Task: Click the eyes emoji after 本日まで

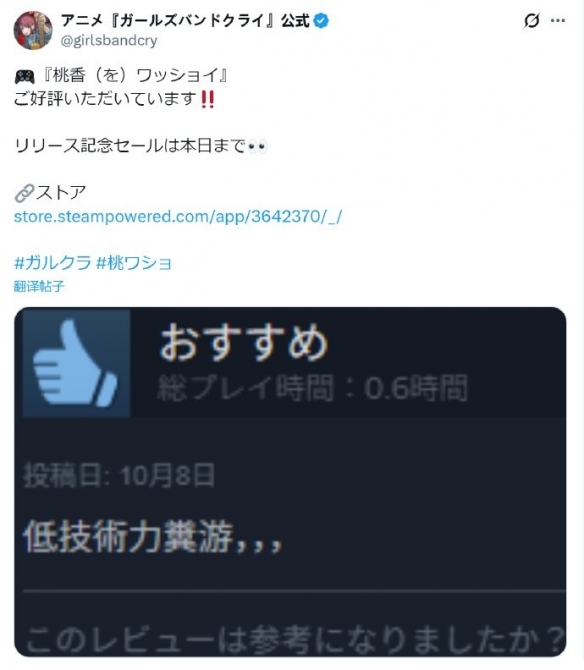Action: coord(258,147)
